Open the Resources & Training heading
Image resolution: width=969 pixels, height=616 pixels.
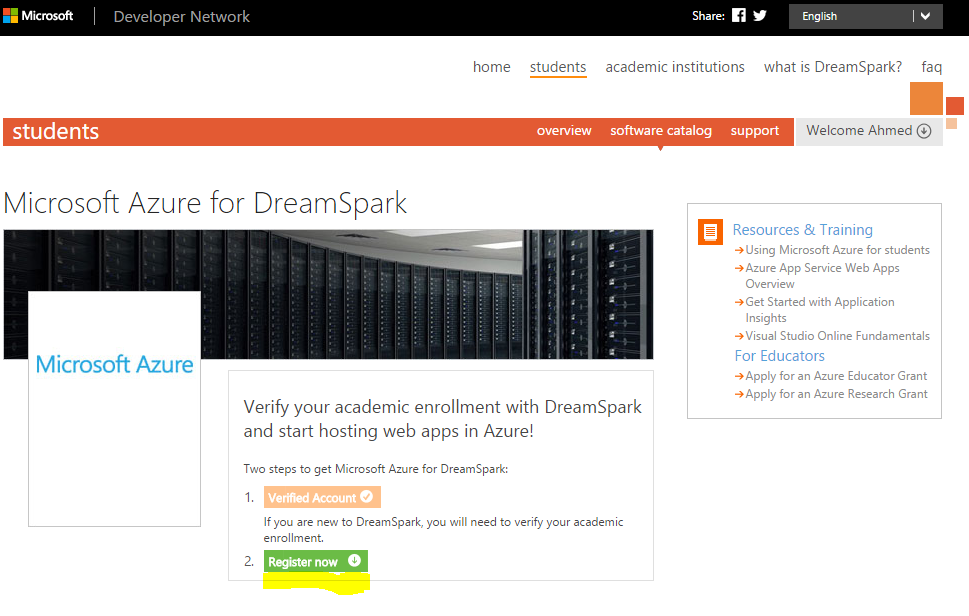(x=802, y=230)
